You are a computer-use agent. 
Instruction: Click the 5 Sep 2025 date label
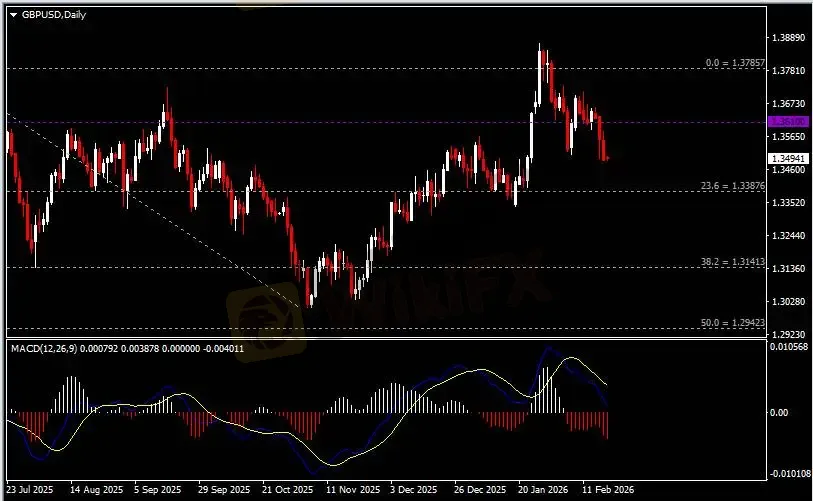158,490
